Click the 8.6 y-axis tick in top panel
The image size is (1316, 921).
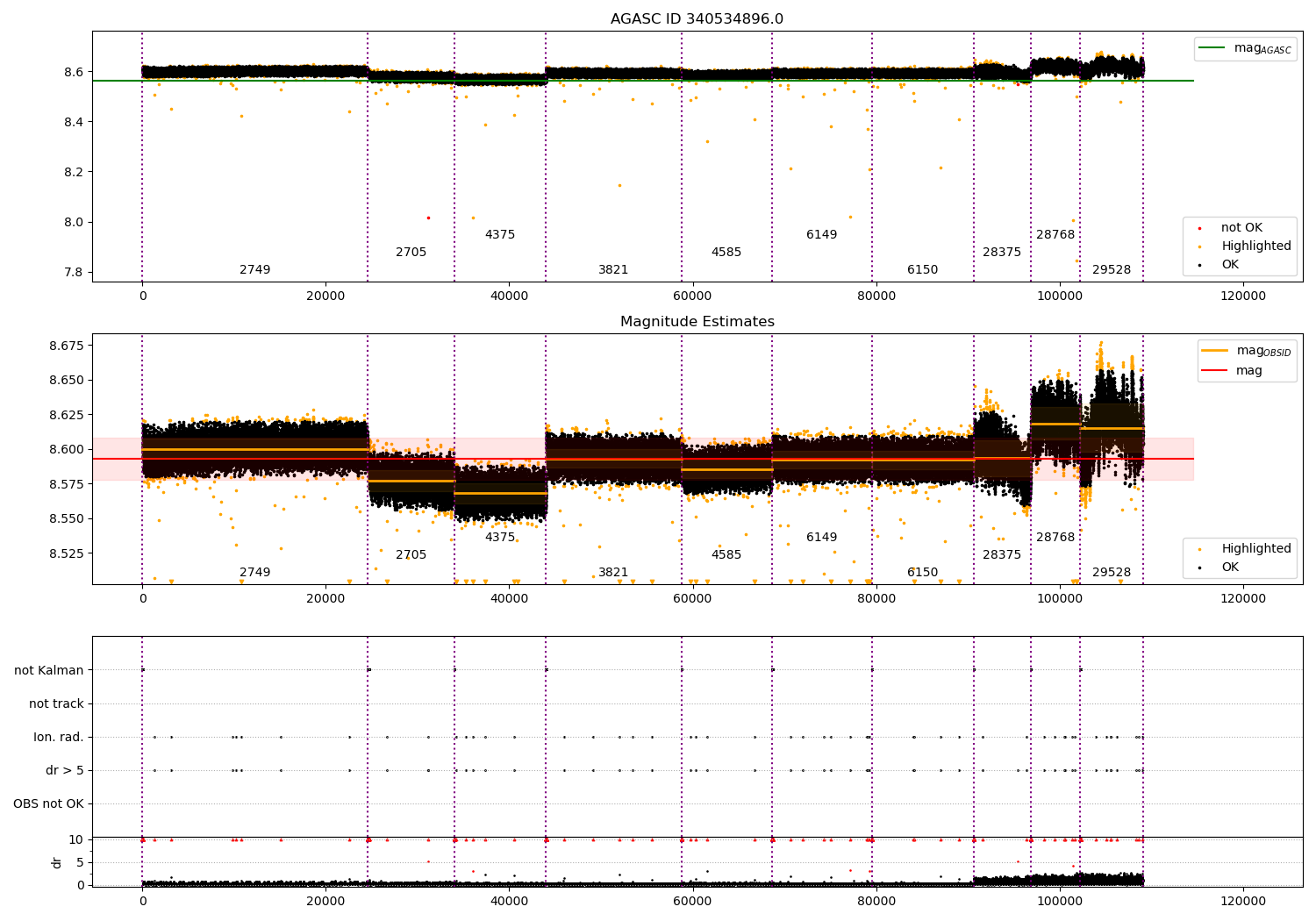point(74,72)
